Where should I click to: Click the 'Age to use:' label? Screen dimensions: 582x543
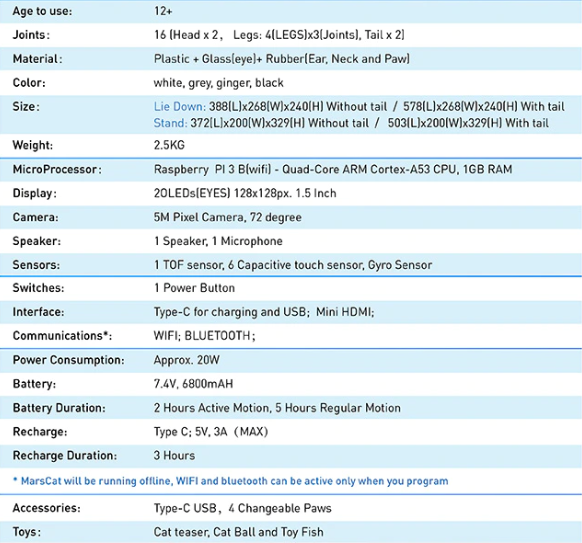pos(42,11)
